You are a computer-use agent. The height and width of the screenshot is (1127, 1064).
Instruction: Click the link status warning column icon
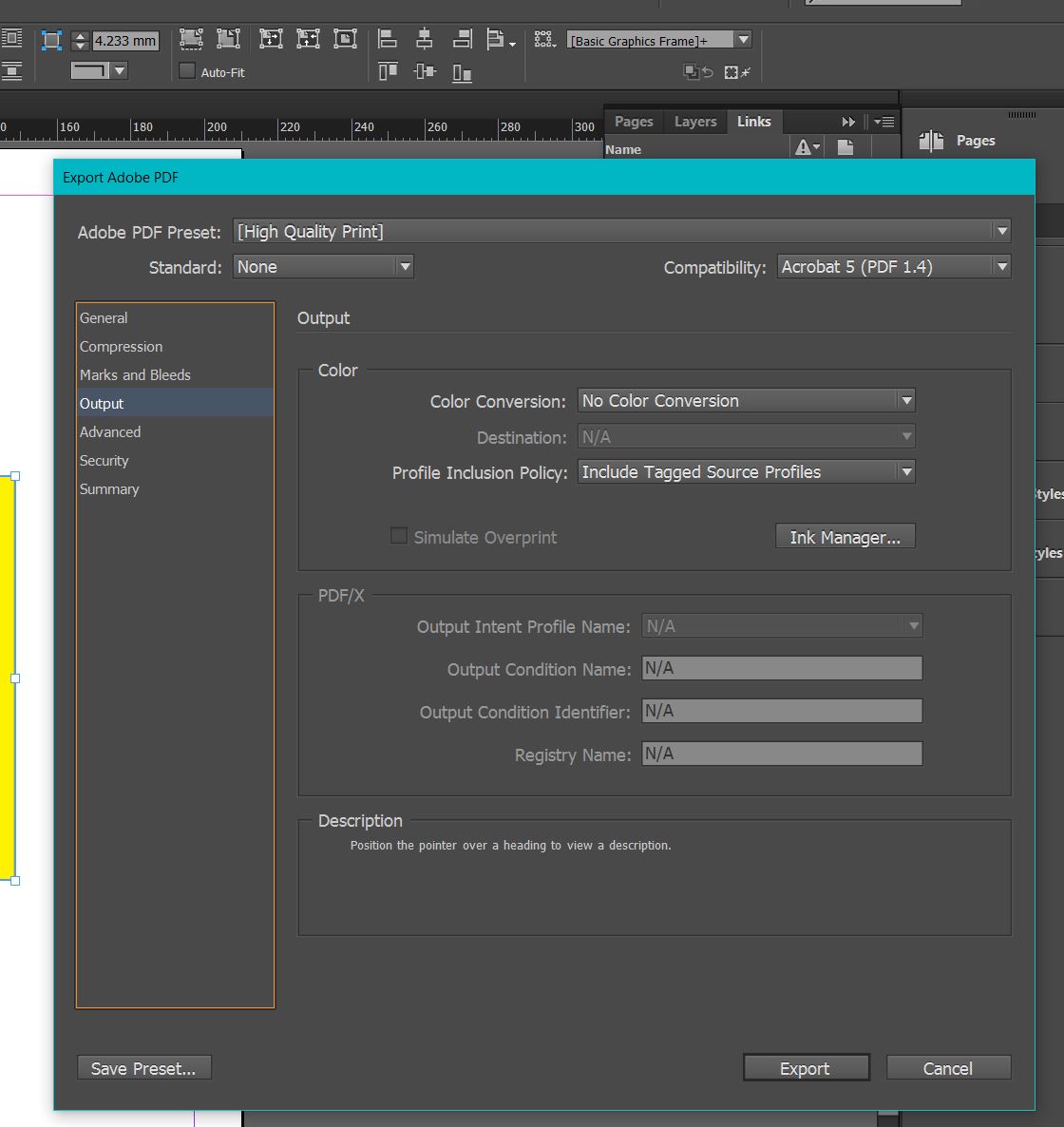(x=804, y=147)
